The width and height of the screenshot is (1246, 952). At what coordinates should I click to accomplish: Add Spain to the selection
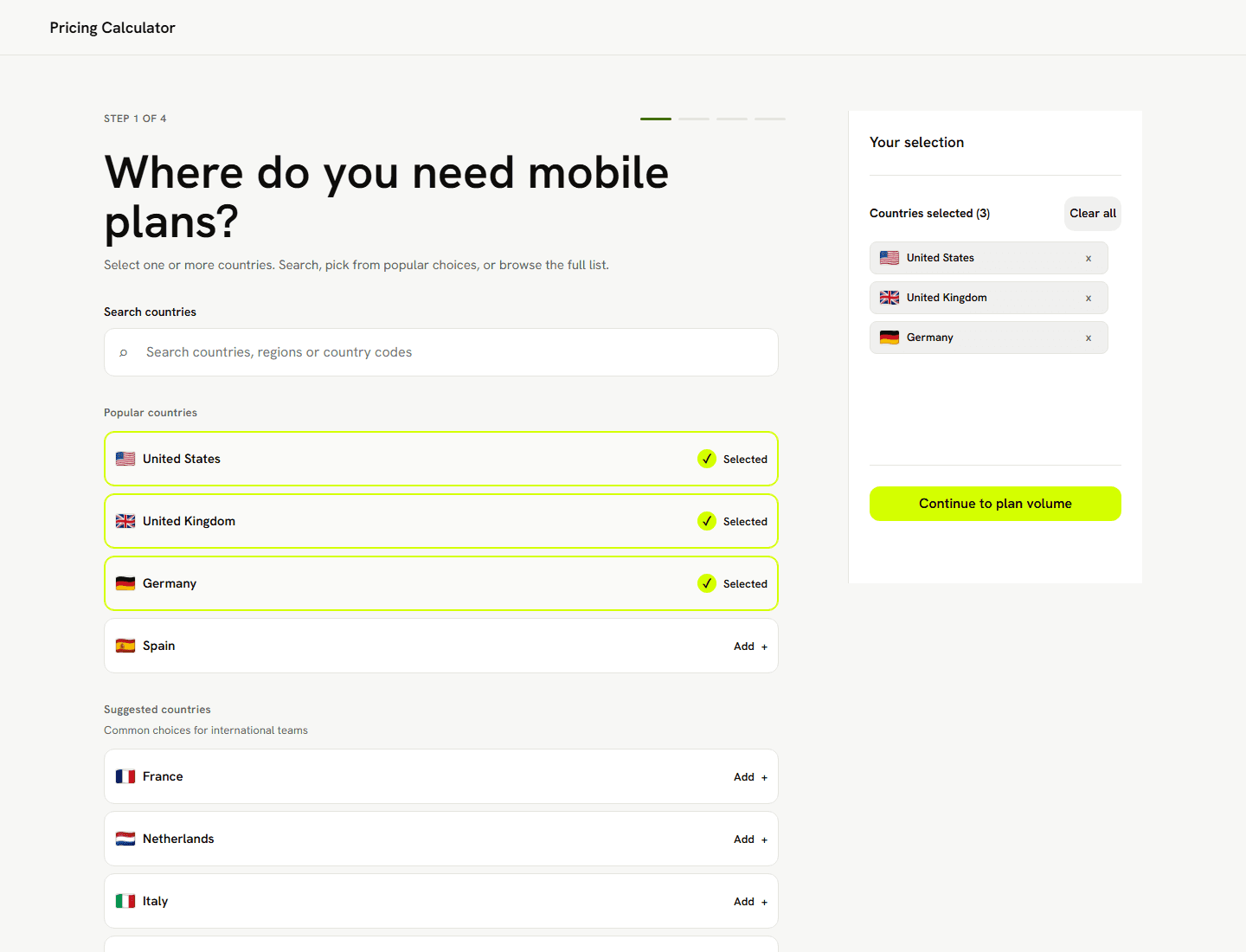(x=750, y=646)
